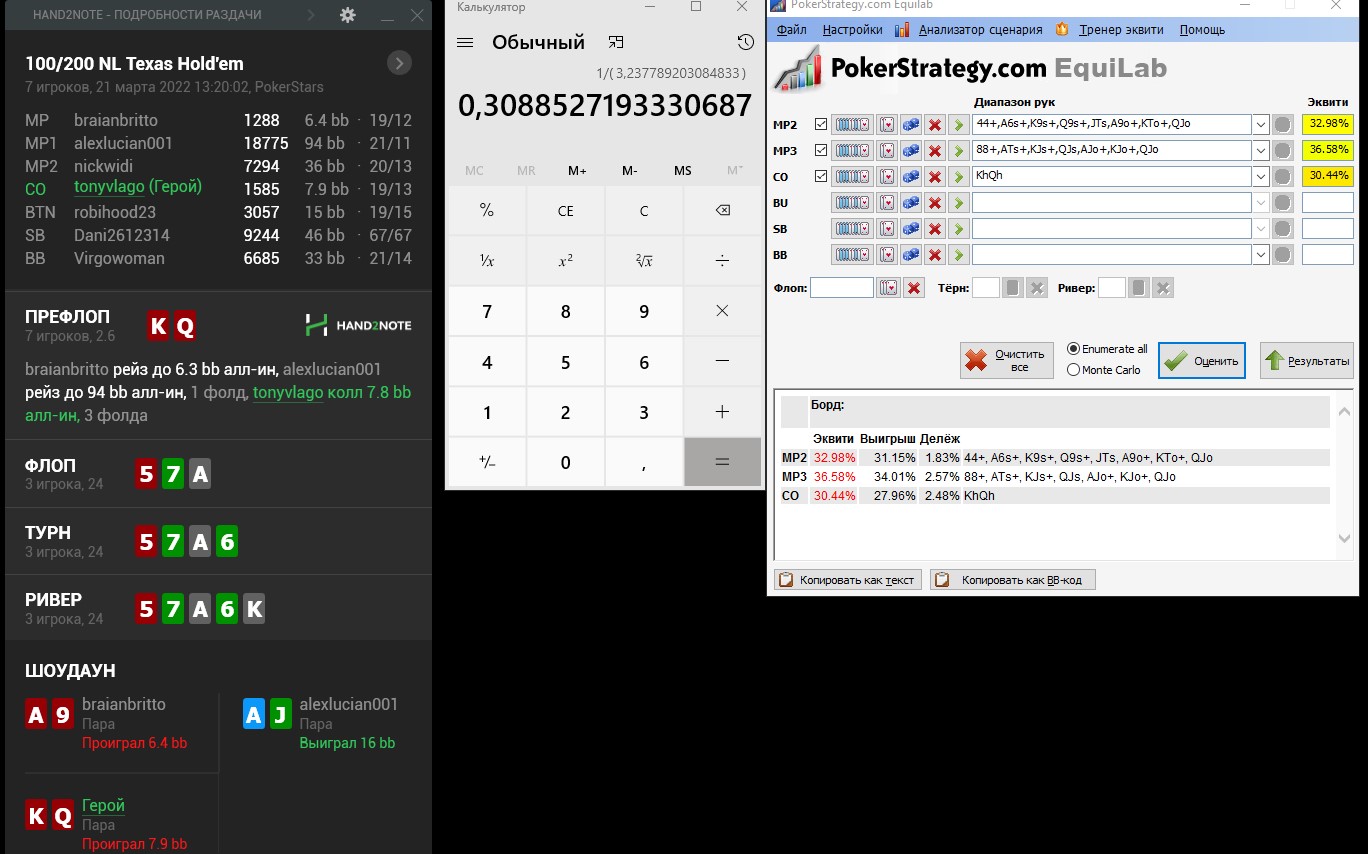The image size is (1368, 854).
Task: Click the Флоп input field
Action: 842,288
